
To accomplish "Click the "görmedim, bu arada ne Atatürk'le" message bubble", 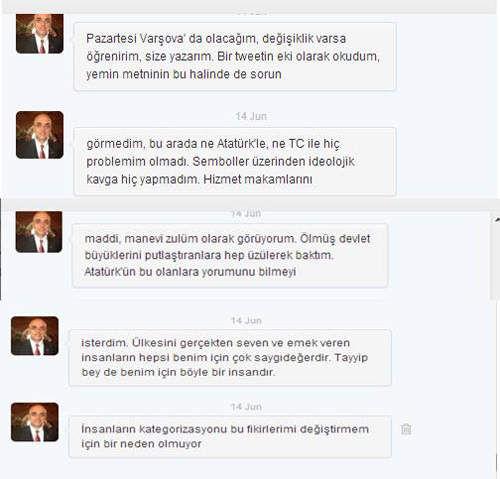I will (x=235, y=162).
